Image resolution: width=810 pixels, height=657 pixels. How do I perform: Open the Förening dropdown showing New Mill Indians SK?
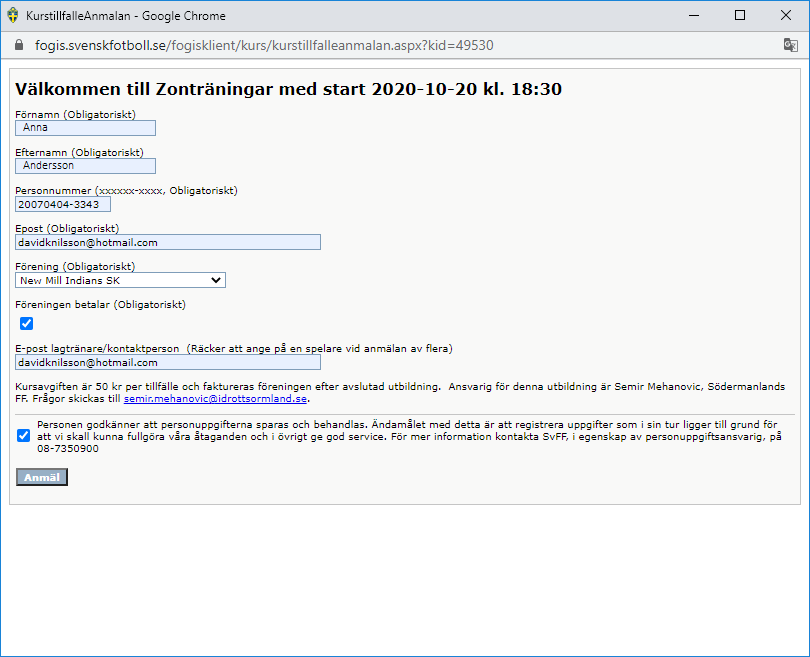click(x=120, y=280)
